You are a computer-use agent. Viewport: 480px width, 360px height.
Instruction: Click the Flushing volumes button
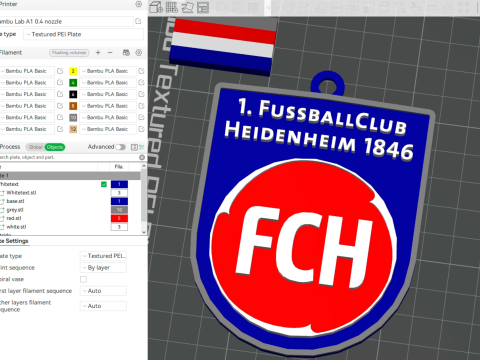(69, 53)
